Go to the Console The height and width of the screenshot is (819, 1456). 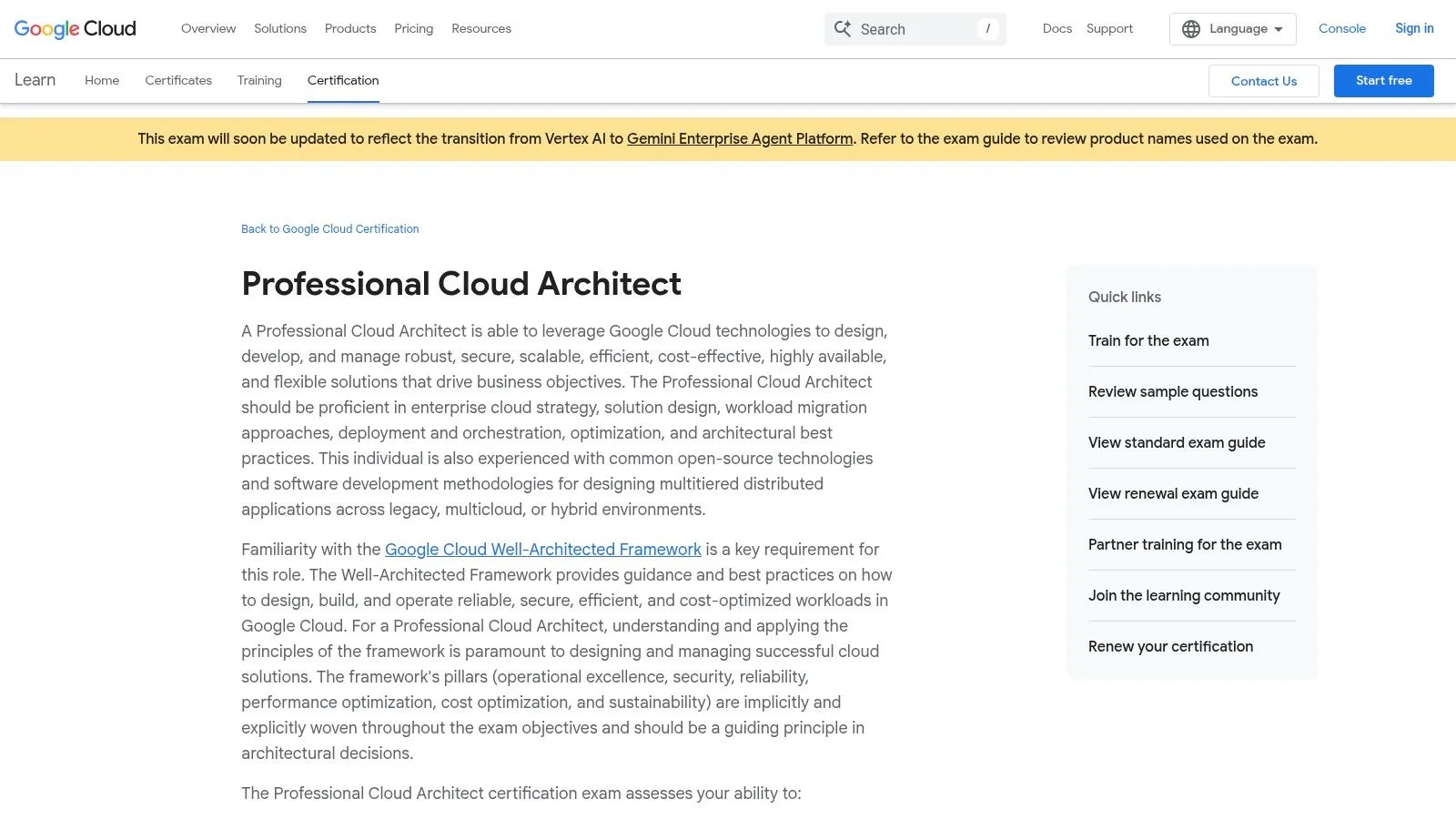click(x=1342, y=29)
